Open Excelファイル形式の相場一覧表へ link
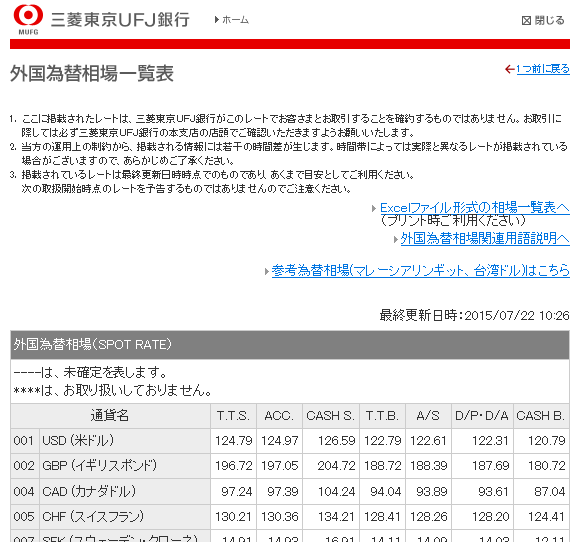The image size is (583, 542). pos(474,207)
